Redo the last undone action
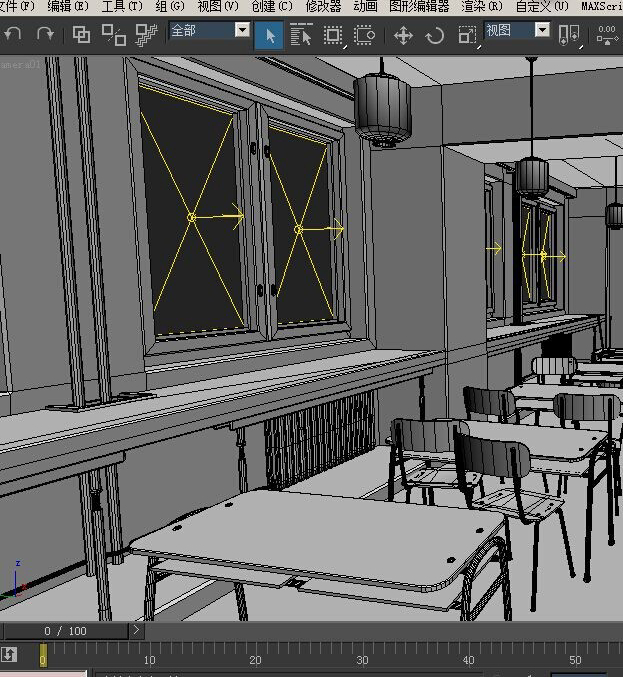Screen dimensions: 623x677 coord(45,34)
